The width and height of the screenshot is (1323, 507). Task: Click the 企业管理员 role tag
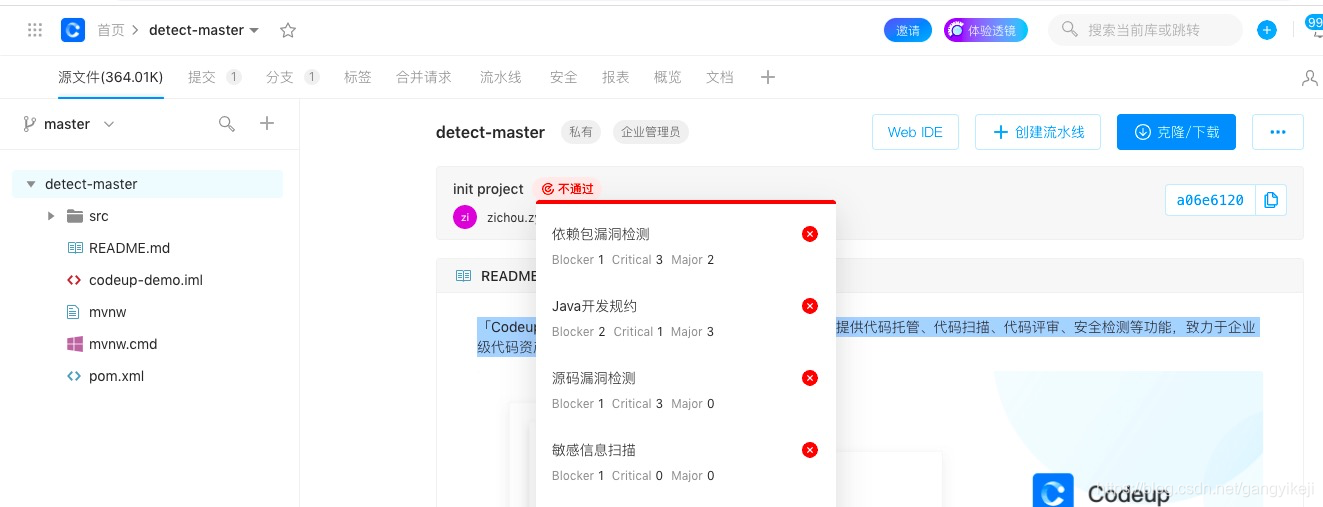point(650,132)
